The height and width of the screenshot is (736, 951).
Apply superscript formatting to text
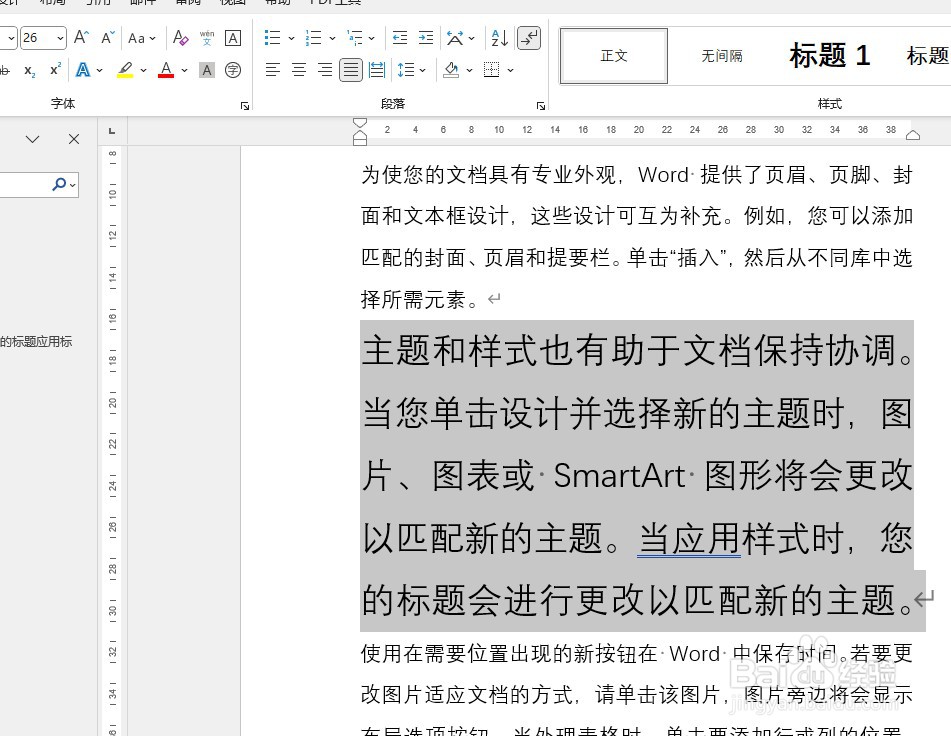(54, 68)
